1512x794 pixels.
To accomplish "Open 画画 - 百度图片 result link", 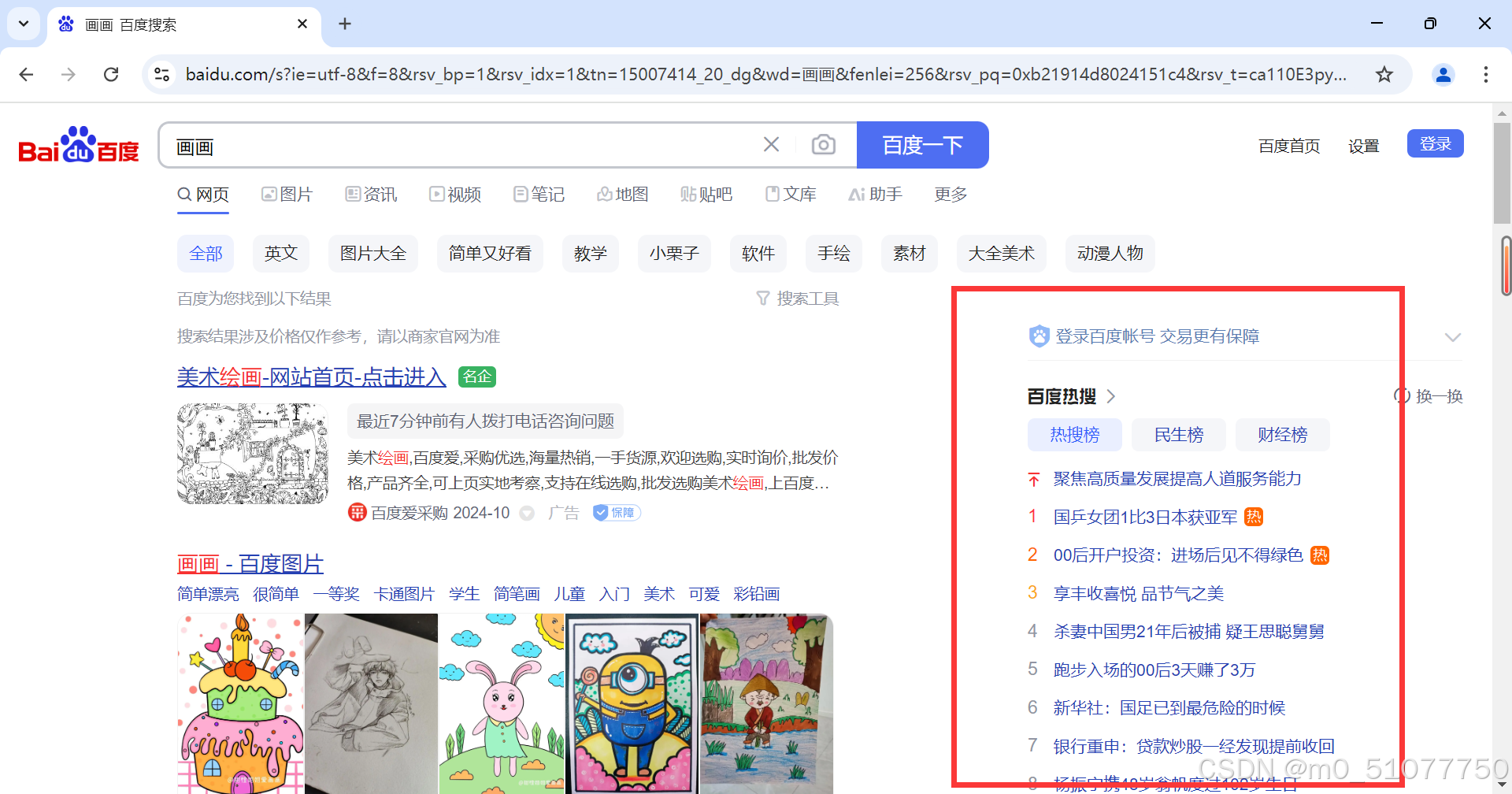I will click(250, 564).
